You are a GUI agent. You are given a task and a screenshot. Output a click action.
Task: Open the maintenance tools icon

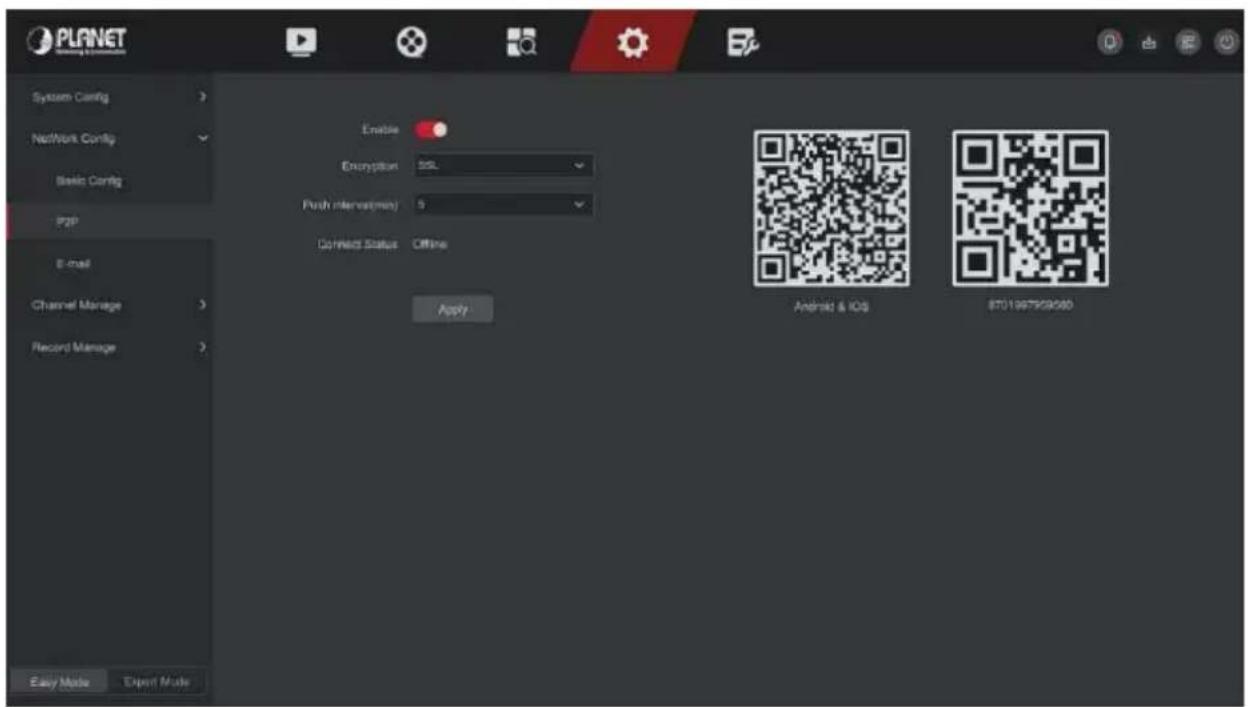743,41
